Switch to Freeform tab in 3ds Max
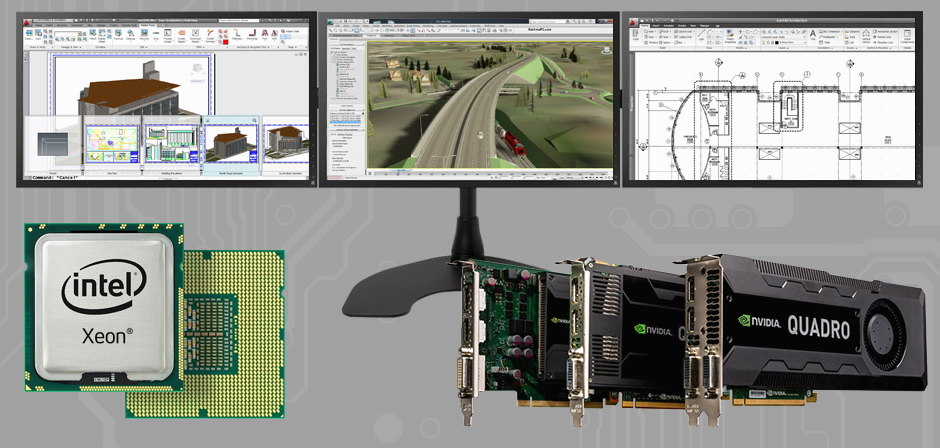Viewport: 940px width, 448px height. tap(372, 35)
